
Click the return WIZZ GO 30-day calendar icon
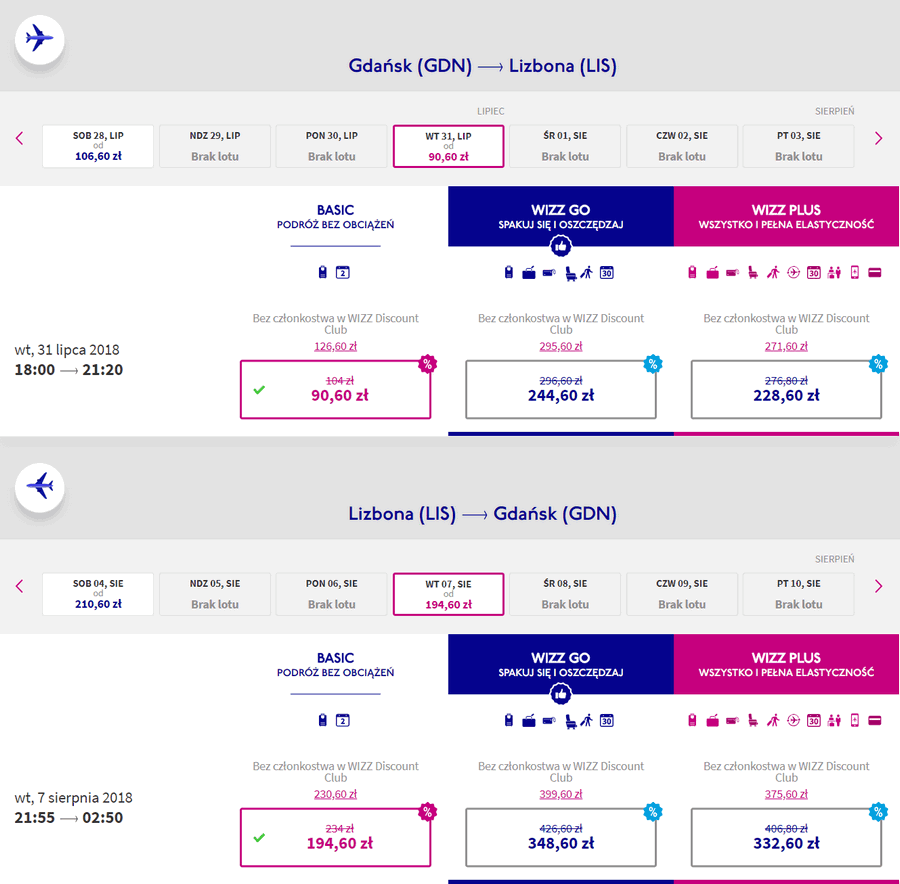click(x=607, y=720)
